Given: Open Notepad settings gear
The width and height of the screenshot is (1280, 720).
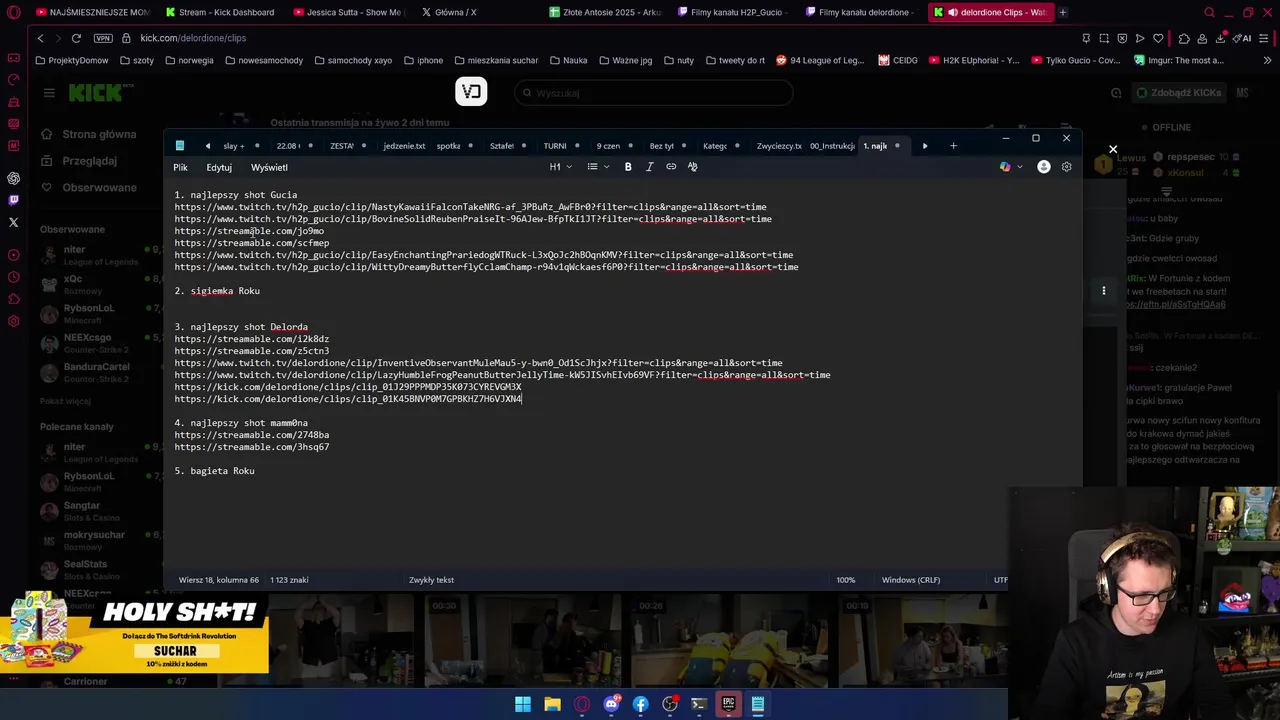Looking at the screenshot, I should point(1066,167).
